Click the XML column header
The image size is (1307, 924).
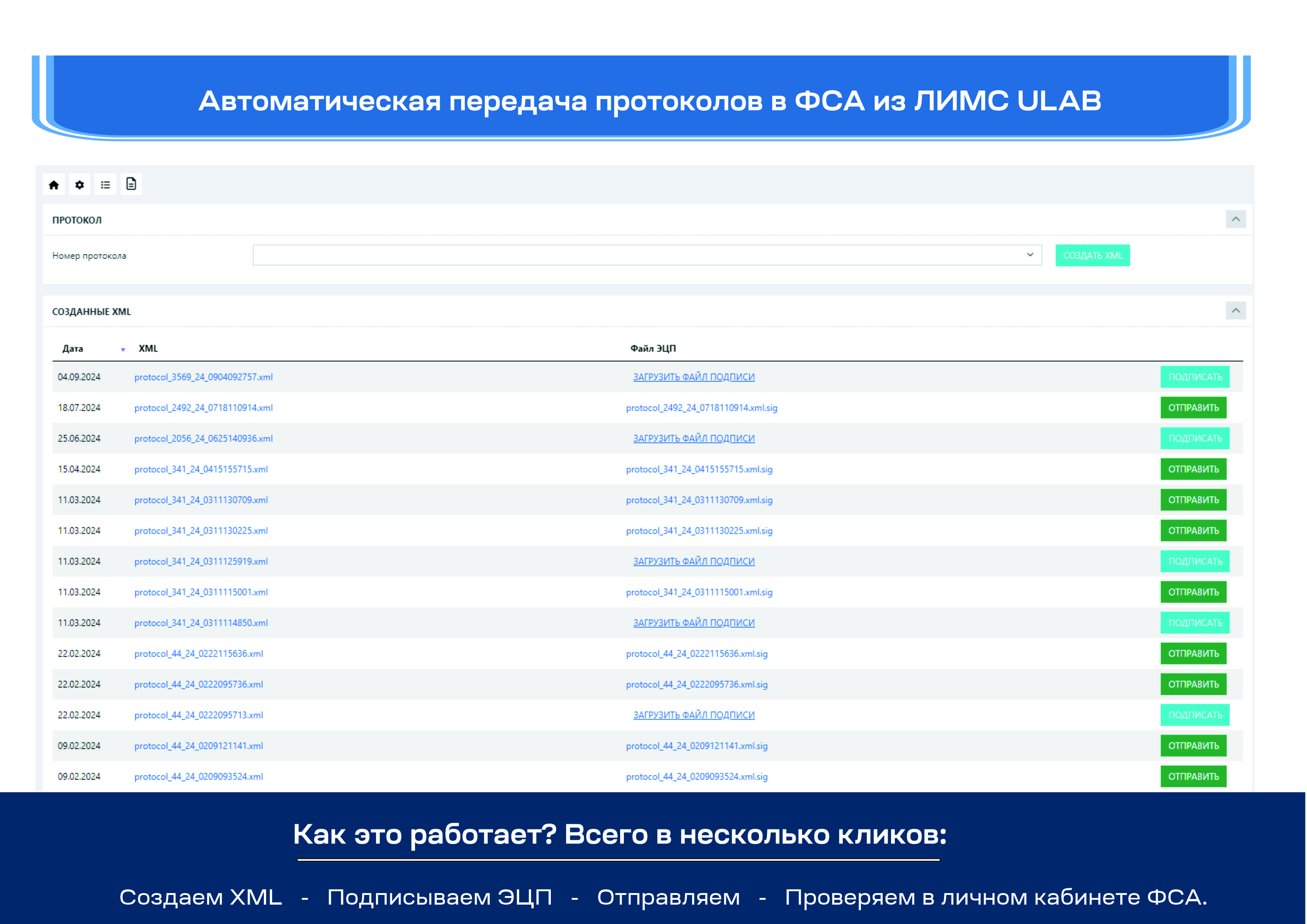(148, 348)
